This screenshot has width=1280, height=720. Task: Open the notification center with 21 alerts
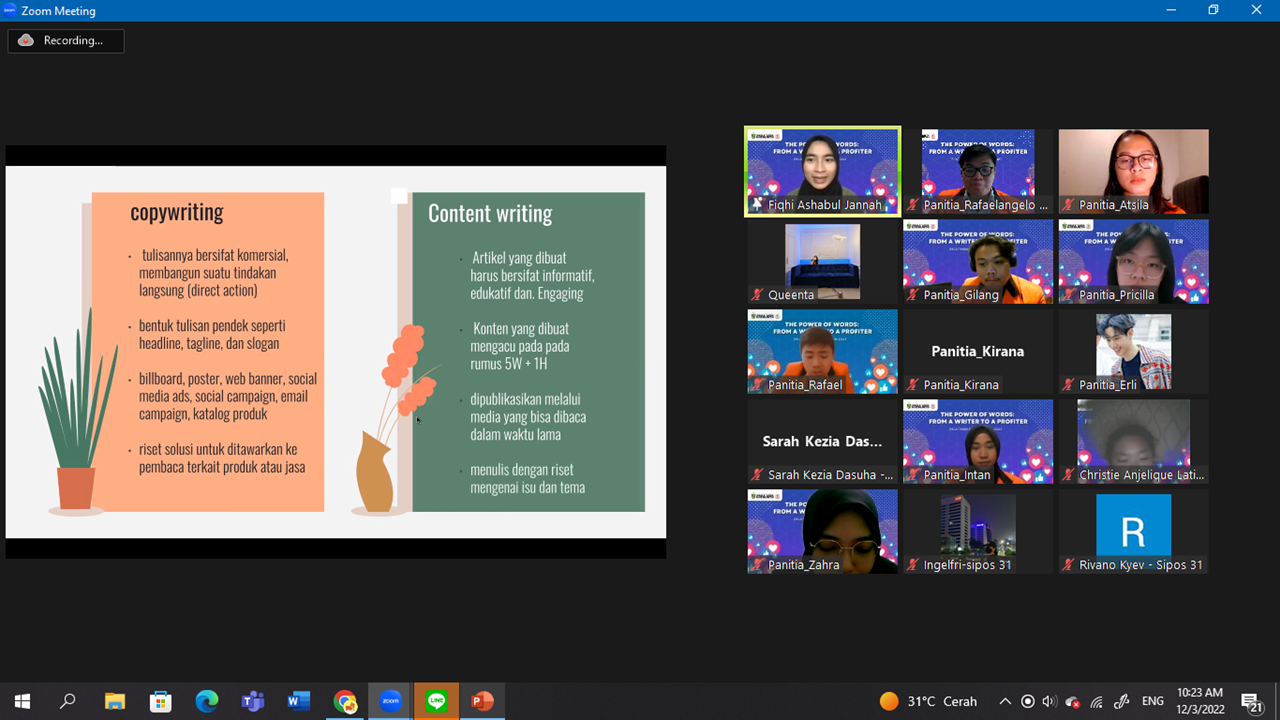(x=1250, y=701)
